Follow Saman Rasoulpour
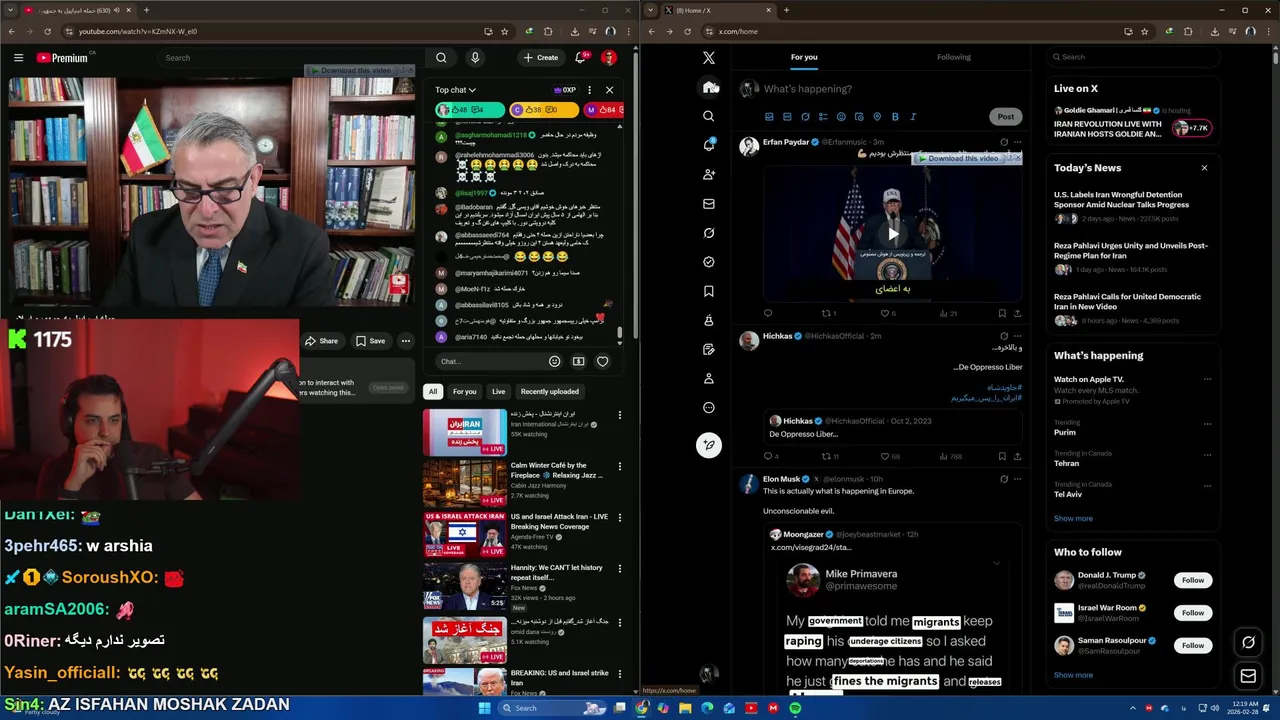This screenshot has height=720, width=1280. coord(1193,645)
